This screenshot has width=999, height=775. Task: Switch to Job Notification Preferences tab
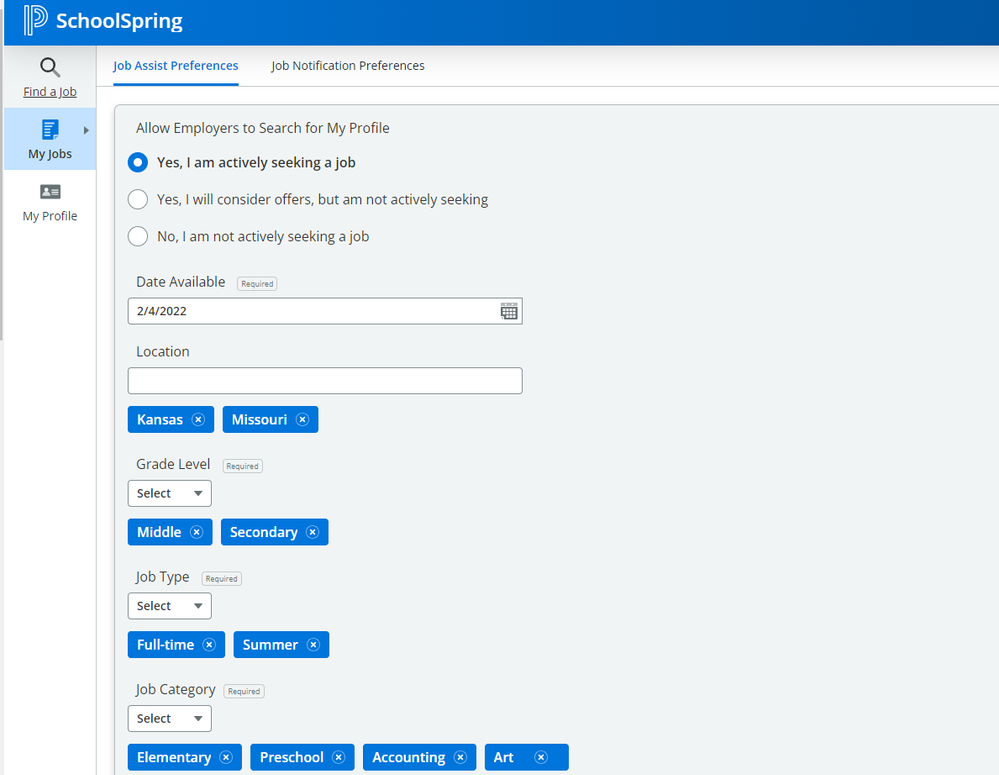(348, 66)
